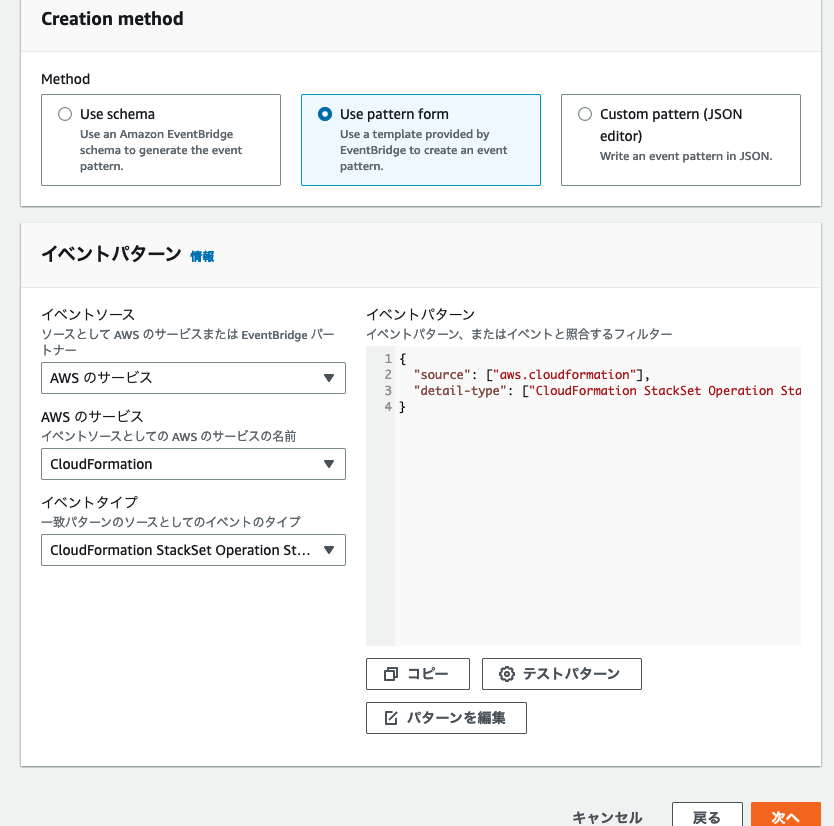This screenshot has width=834, height=826.
Task: Click the 情報 link beside イベントパターン heading
Action: point(202,256)
